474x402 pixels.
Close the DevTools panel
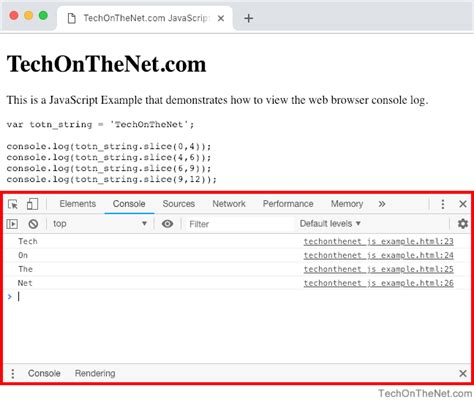tap(463, 204)
